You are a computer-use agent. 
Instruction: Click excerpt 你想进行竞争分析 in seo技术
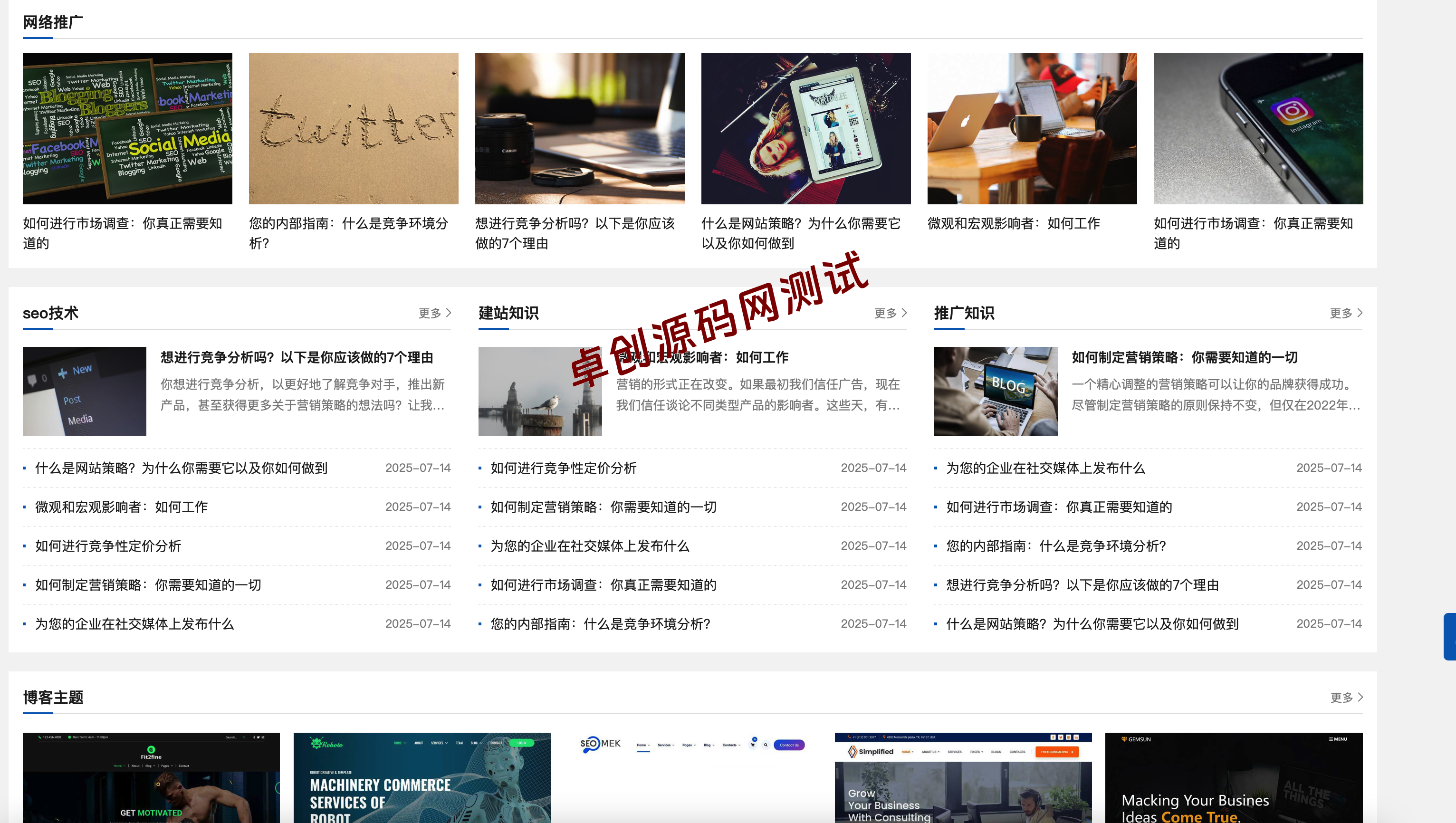tap(303, 395)
